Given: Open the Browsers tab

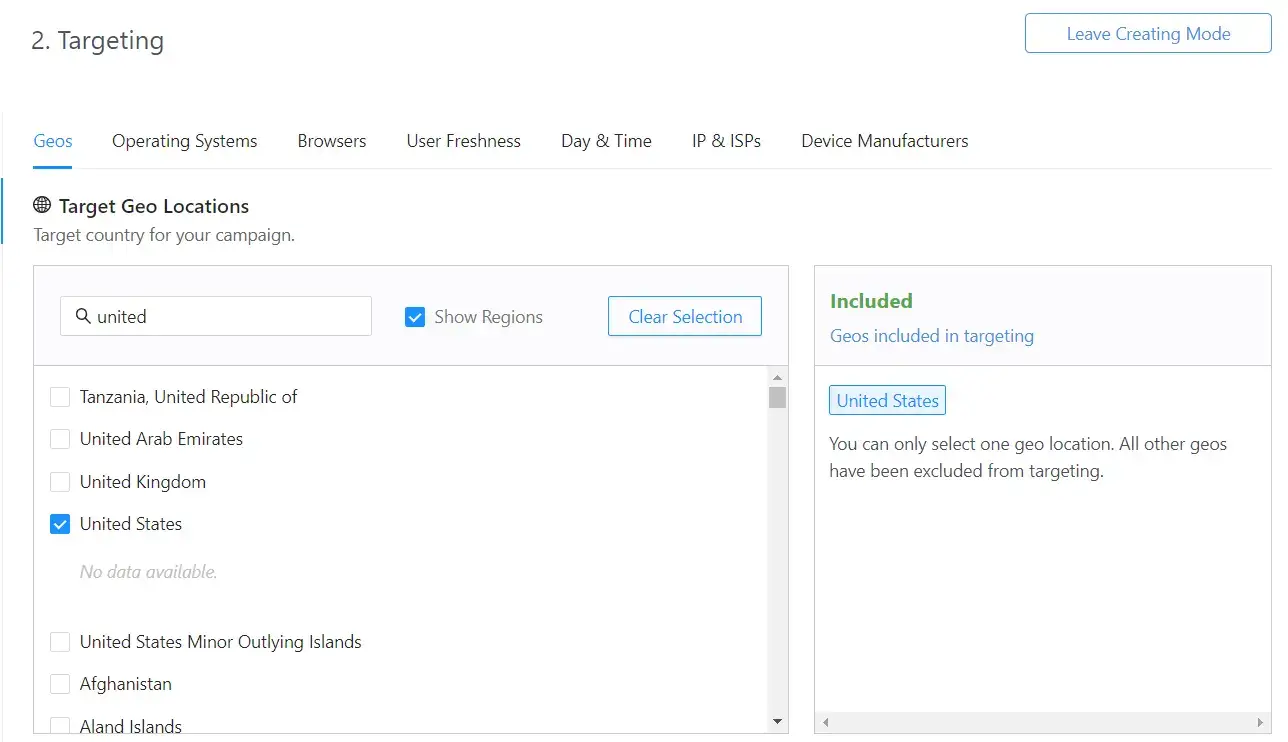Looking at the screenshot, I should 332,141.
